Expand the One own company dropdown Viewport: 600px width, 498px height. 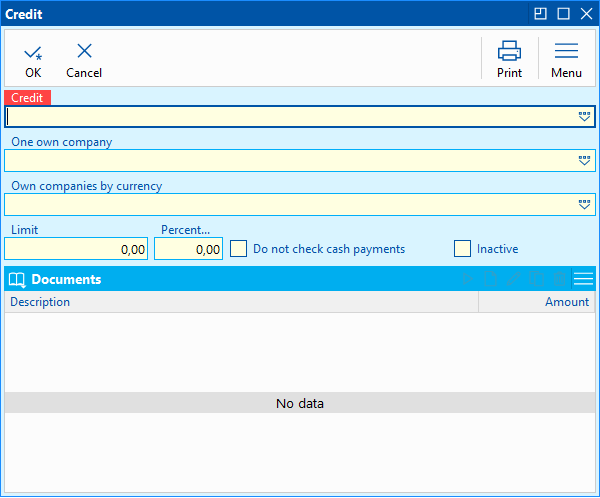584,161
